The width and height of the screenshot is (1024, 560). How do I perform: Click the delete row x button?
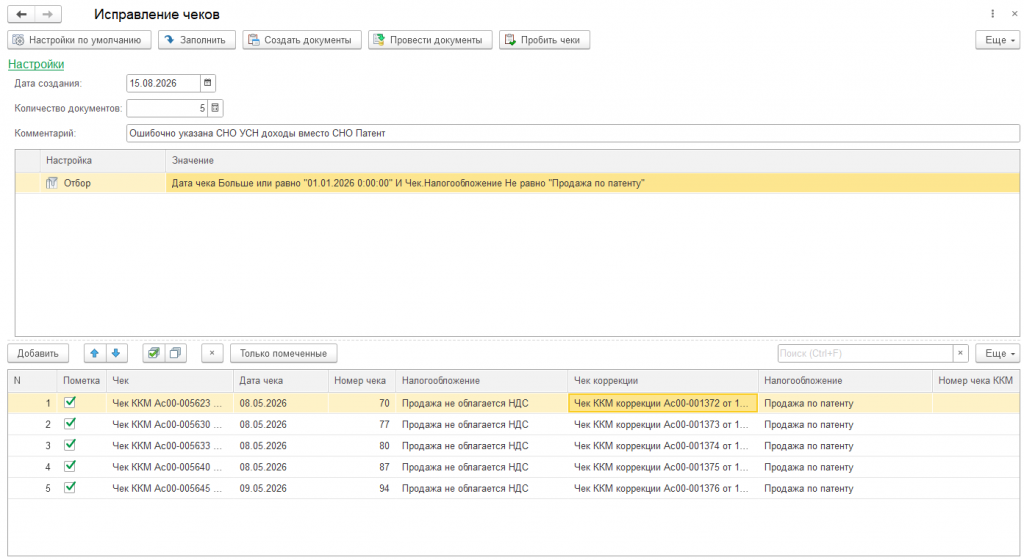pos(212,353)
